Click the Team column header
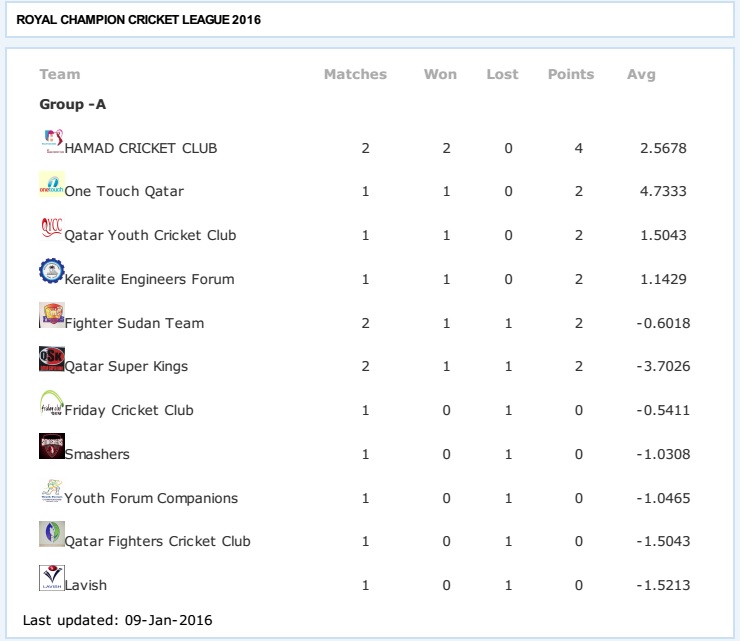 click(60, 74)
